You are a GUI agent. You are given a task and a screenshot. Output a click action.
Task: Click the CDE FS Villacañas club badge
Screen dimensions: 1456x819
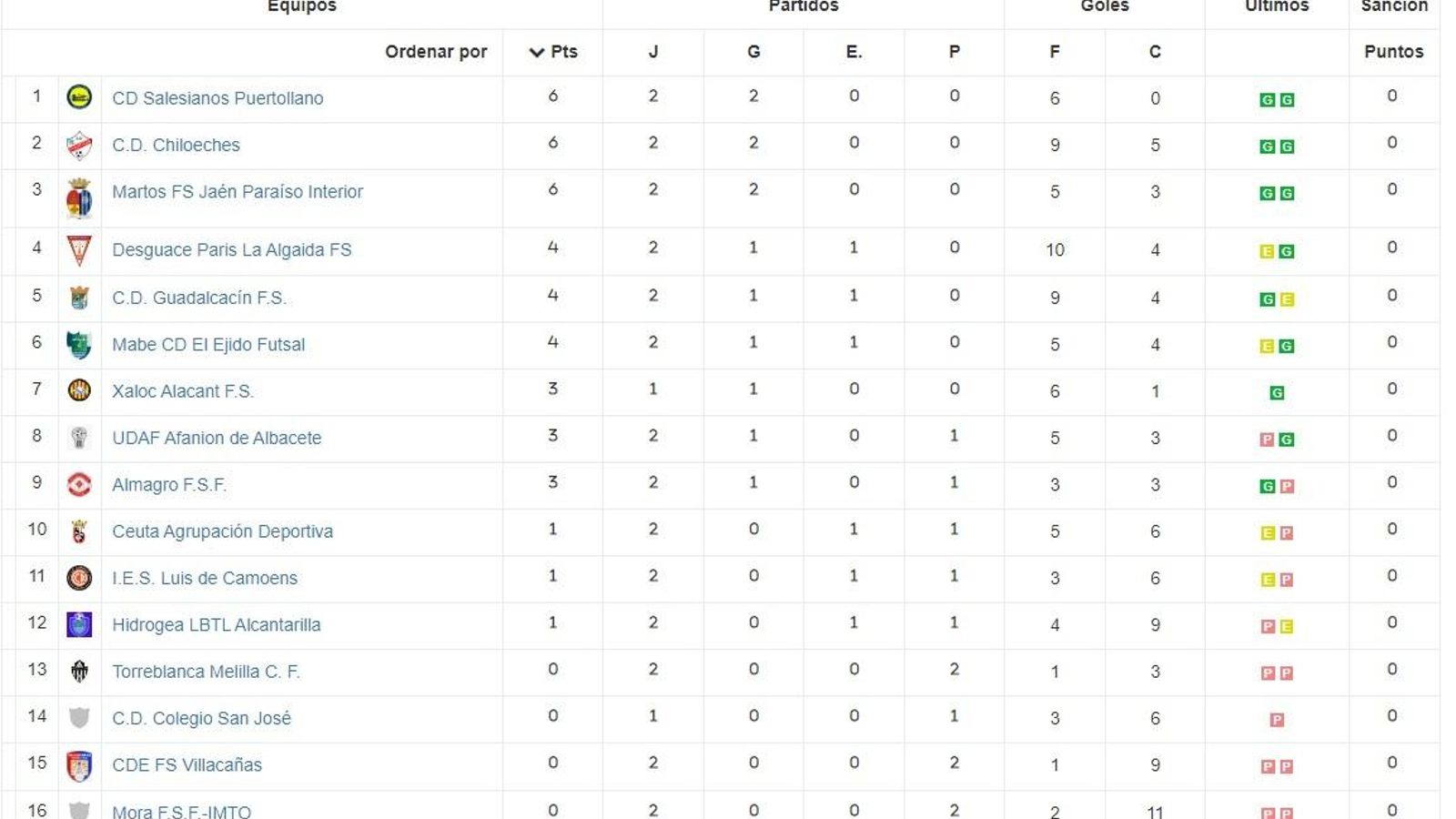point(80,763)
